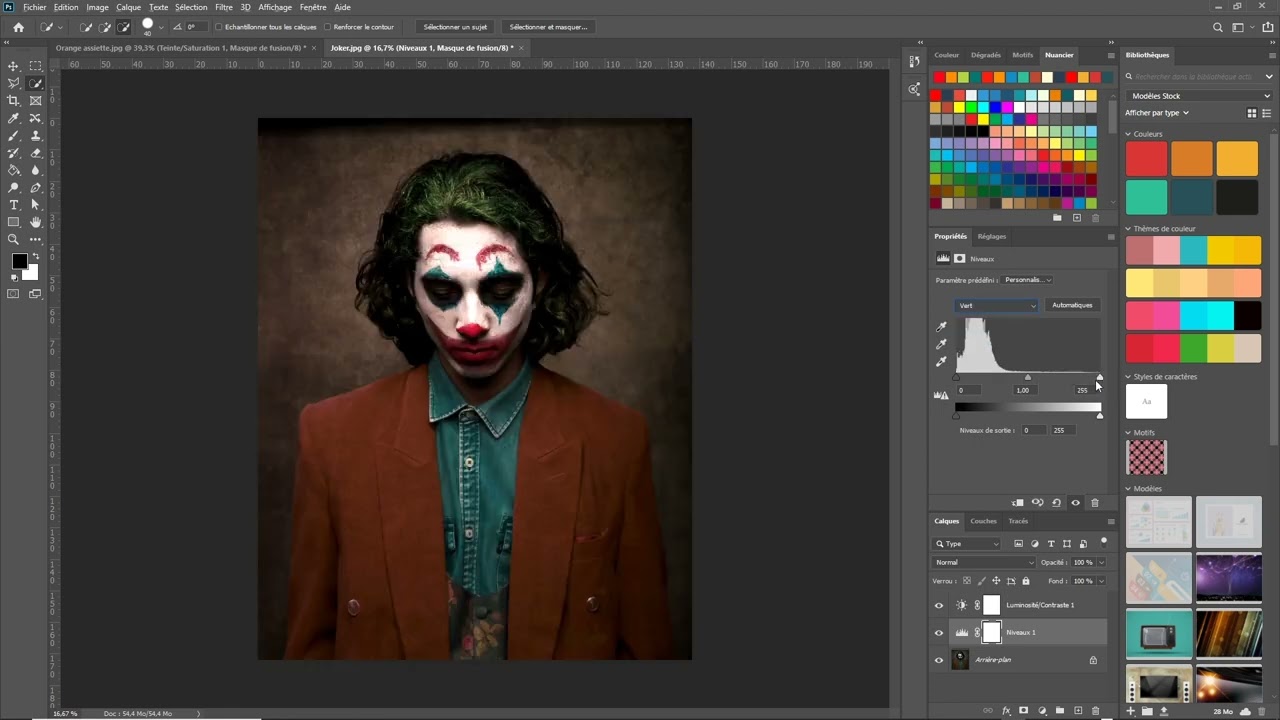Open the Filtre menu

(x=224, y=7)
